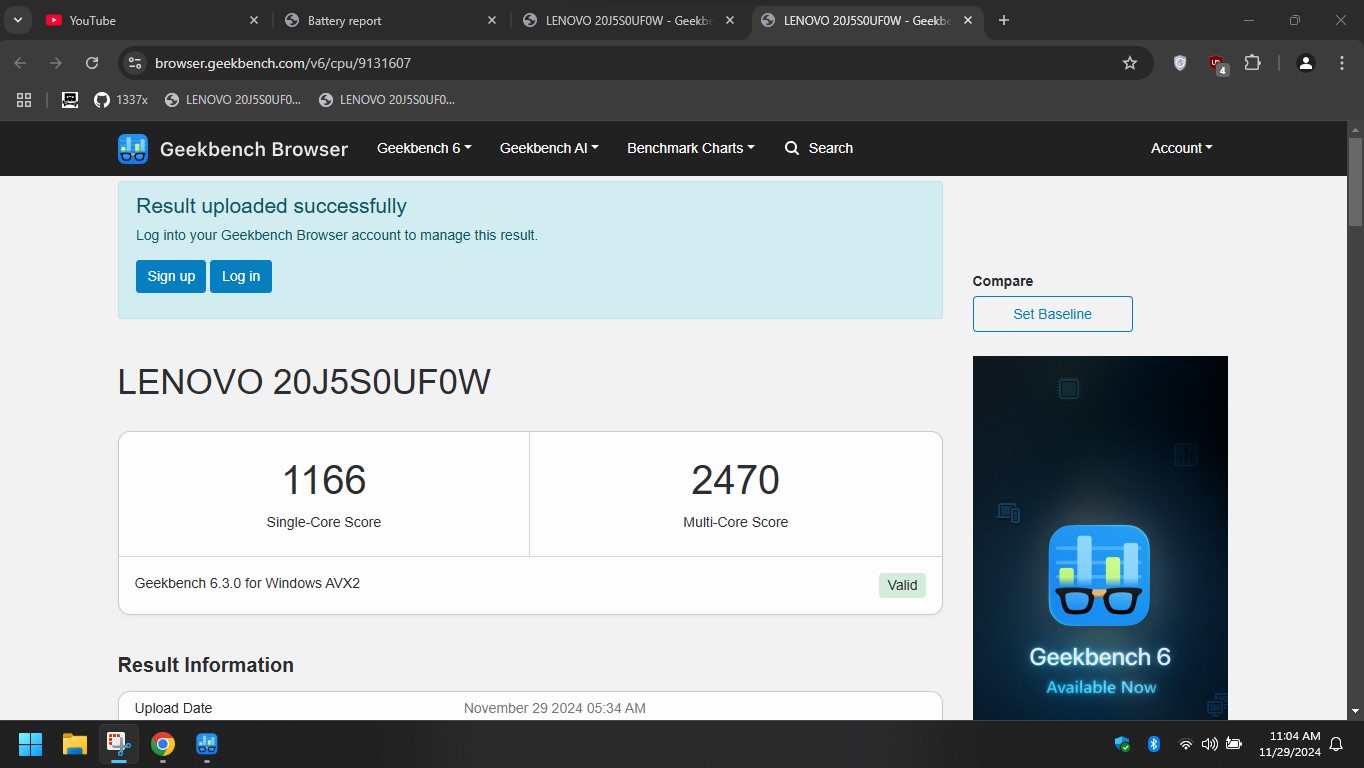
Task: Expand the Geekbench 6 dropdown menu
Action: coord(423,148)
